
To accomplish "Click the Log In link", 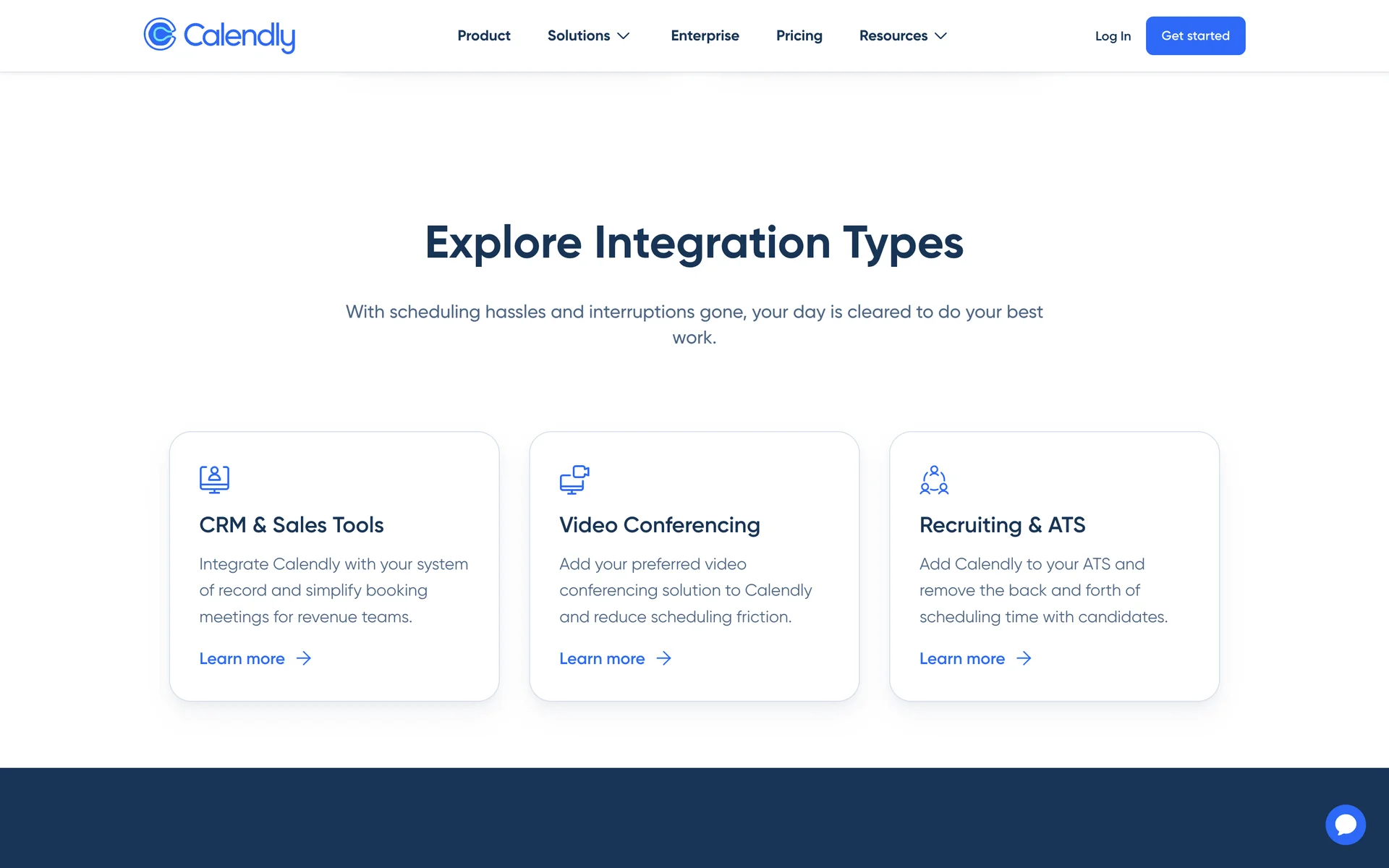I will (x=1112, y=36).
